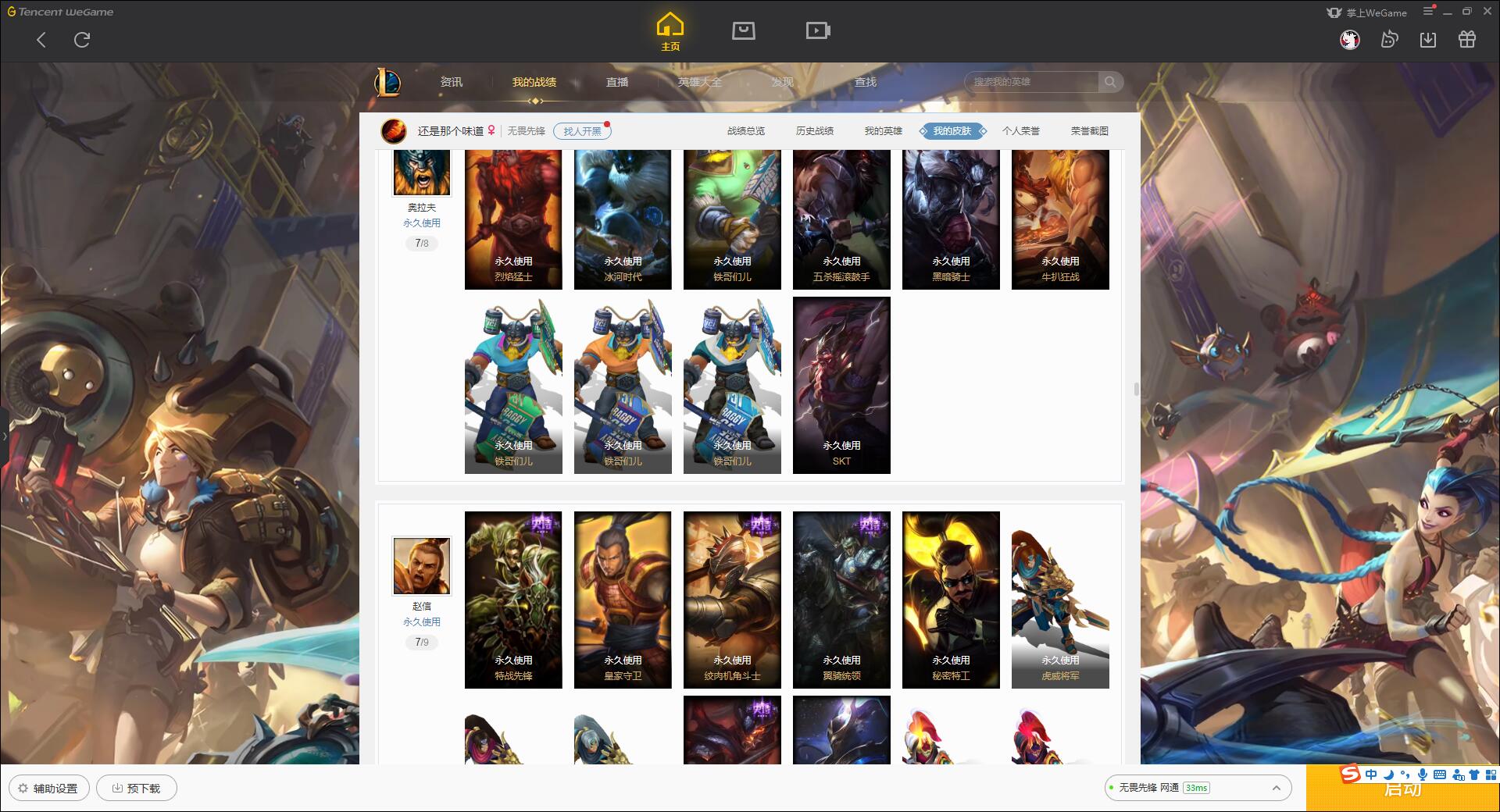The height and width of the screenshot is (812, 1500).
Task: Go back with the left arrow icon
Action: (x=41, y=40)
